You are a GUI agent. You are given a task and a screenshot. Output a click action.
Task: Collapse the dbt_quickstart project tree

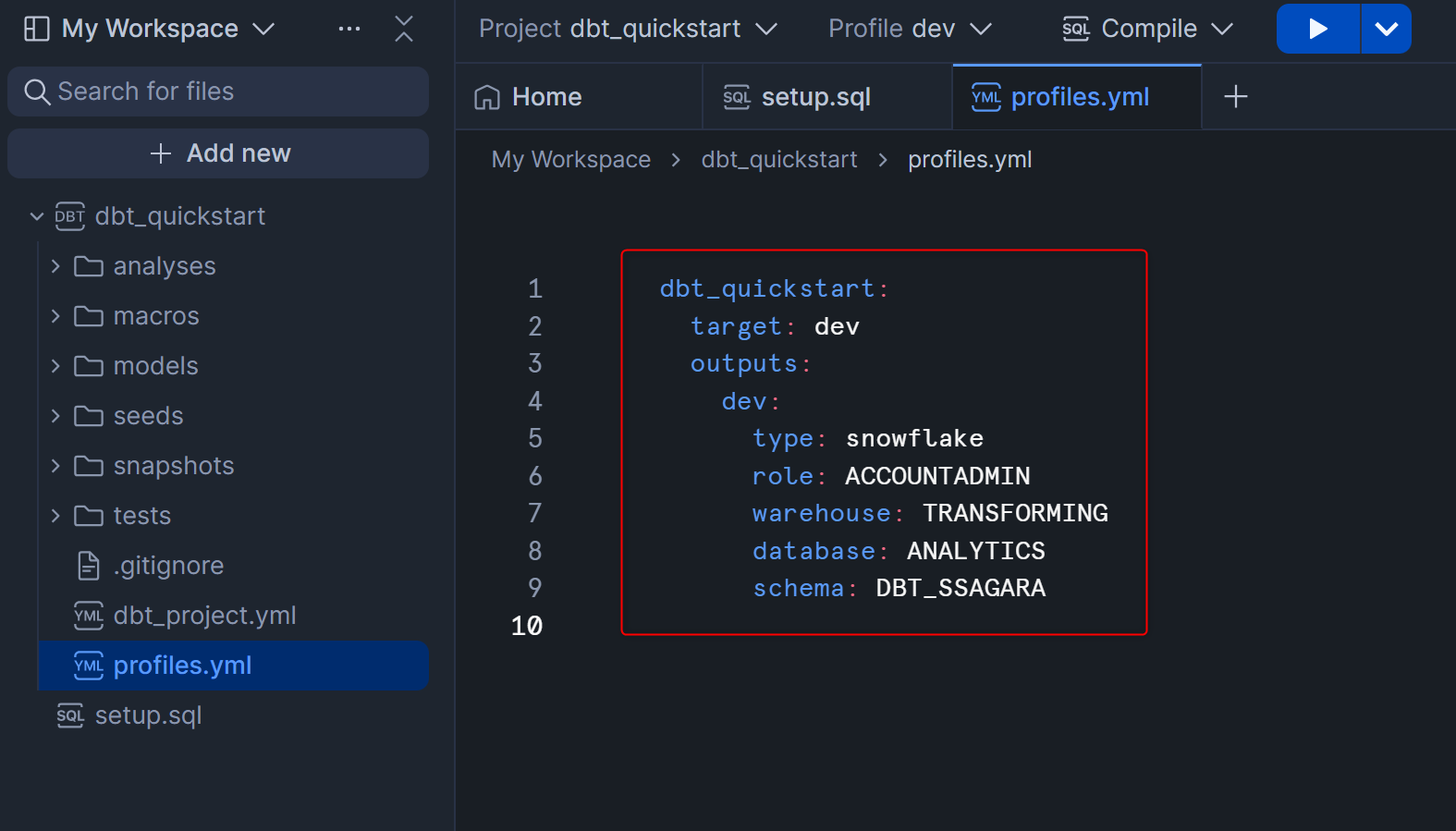coord(37,216)
